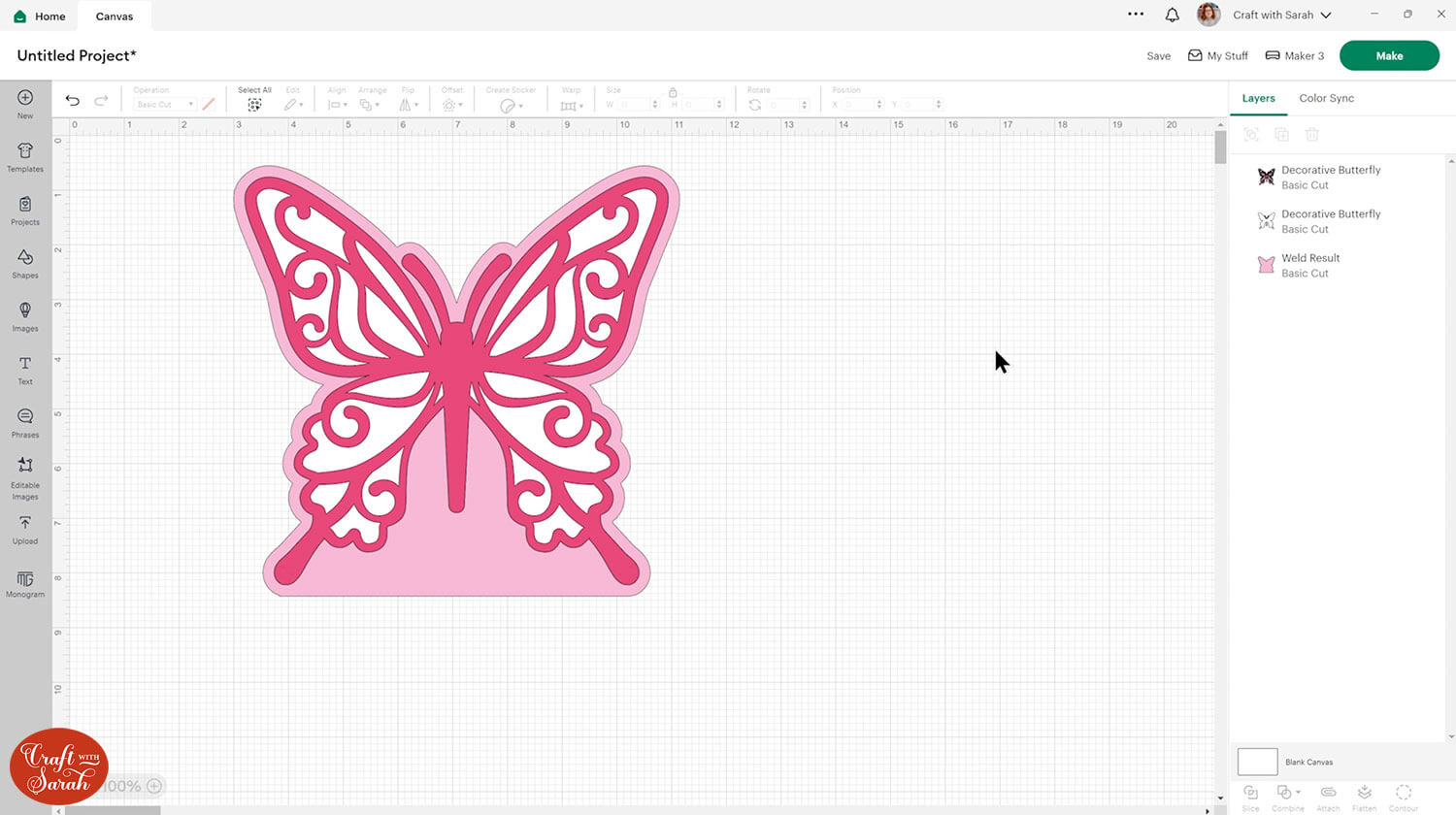This screenshot has width=1456, height=815.
Task: Toggle the size aspect ratio lock
Action: (673, 92)
